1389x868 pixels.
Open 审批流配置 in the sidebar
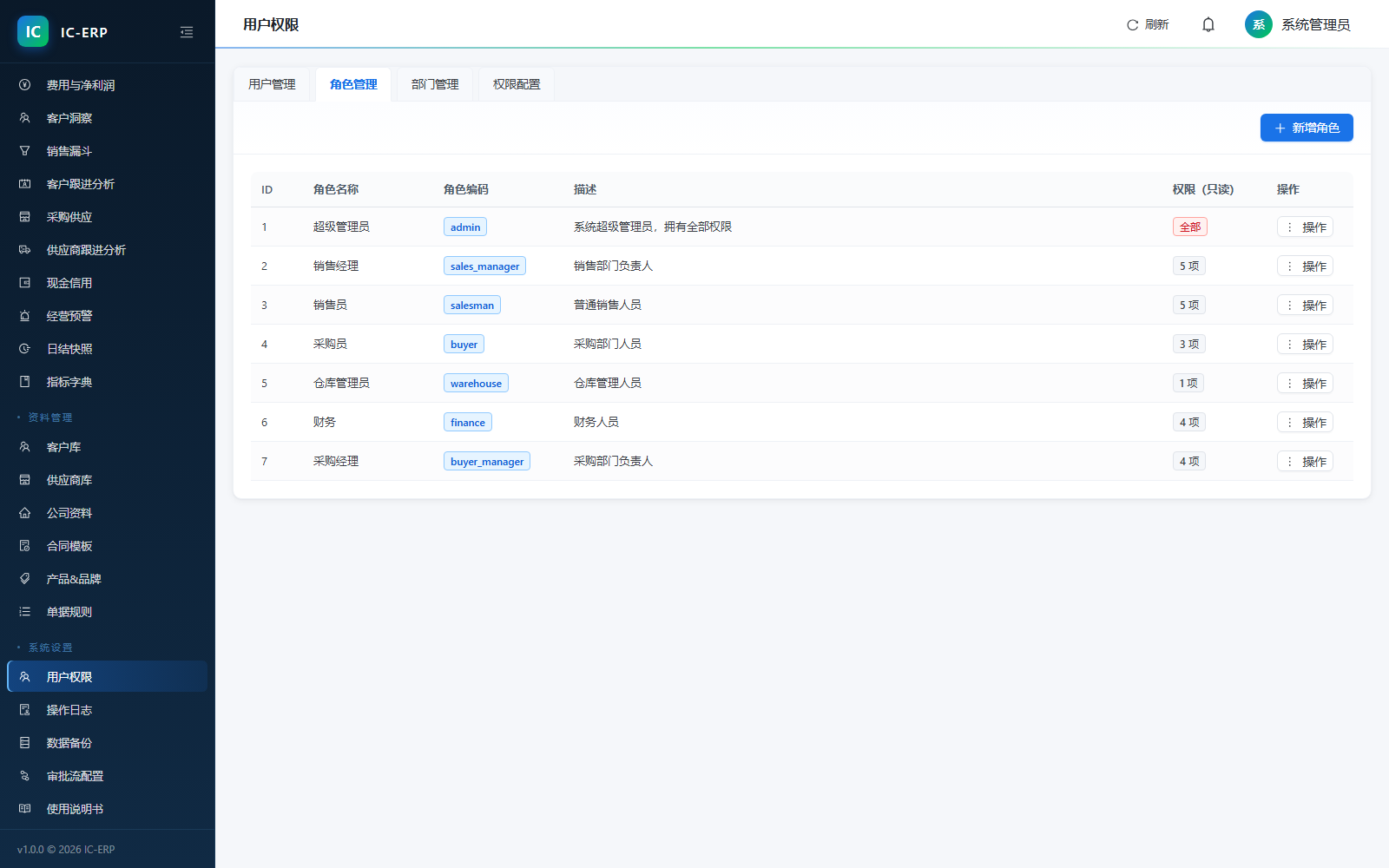[108, 776]
